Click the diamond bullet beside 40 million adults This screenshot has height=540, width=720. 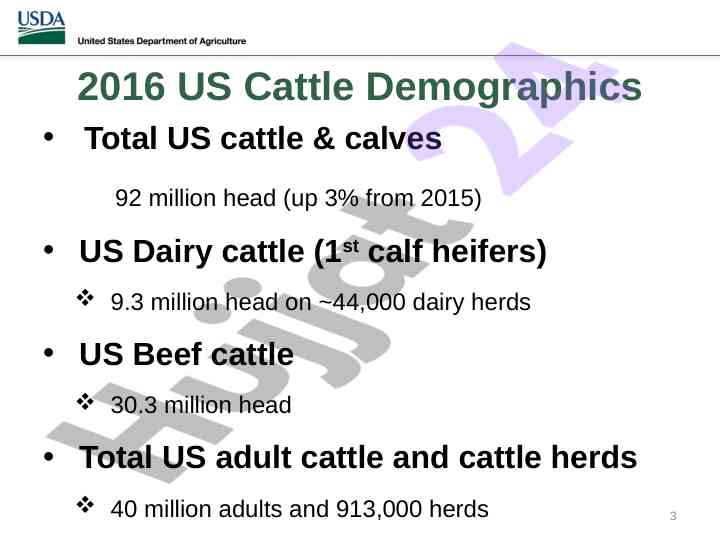click(85, 504)
